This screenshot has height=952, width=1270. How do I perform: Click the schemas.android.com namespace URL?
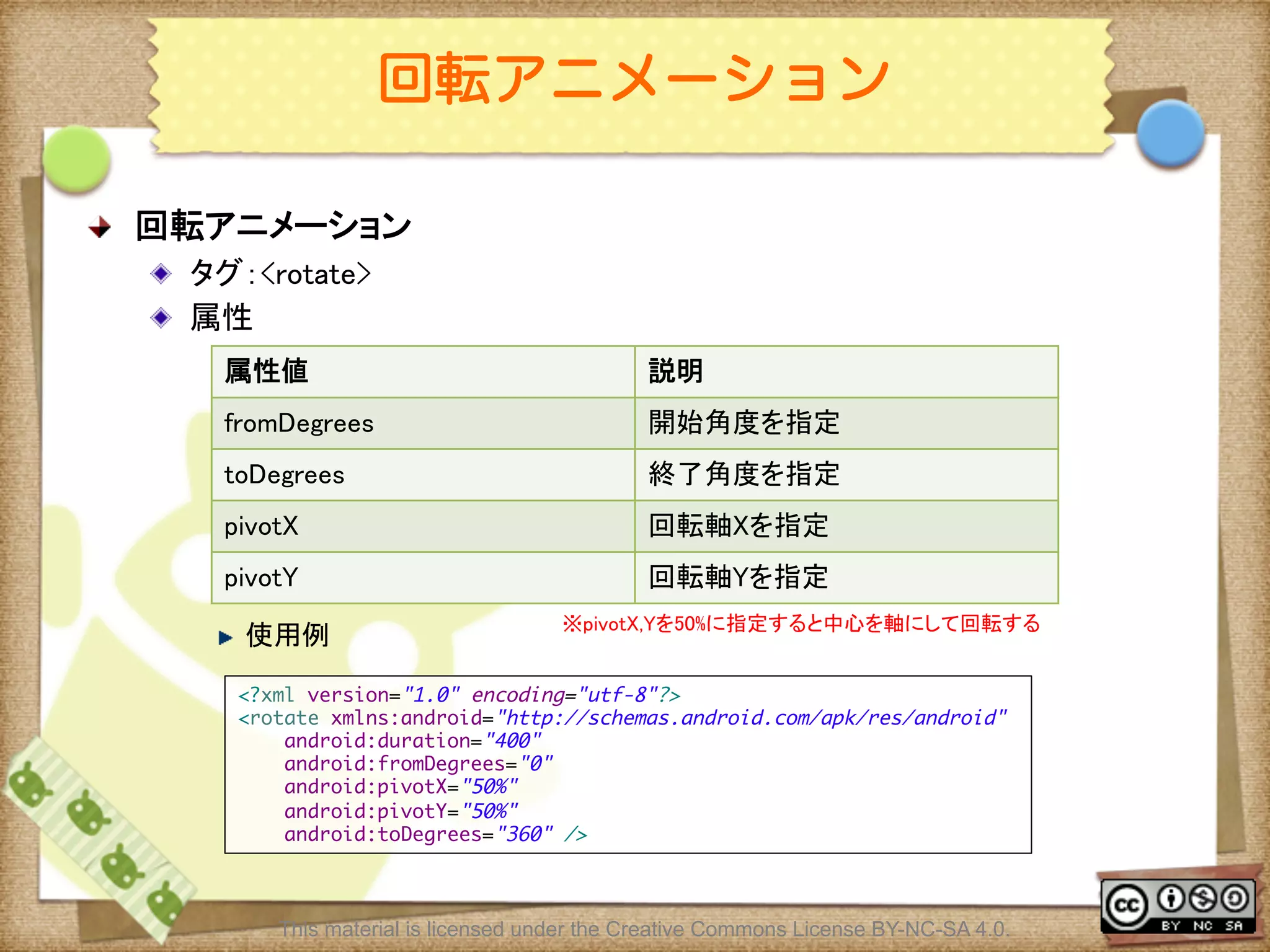pyautogui.click(x=752, y=718)
